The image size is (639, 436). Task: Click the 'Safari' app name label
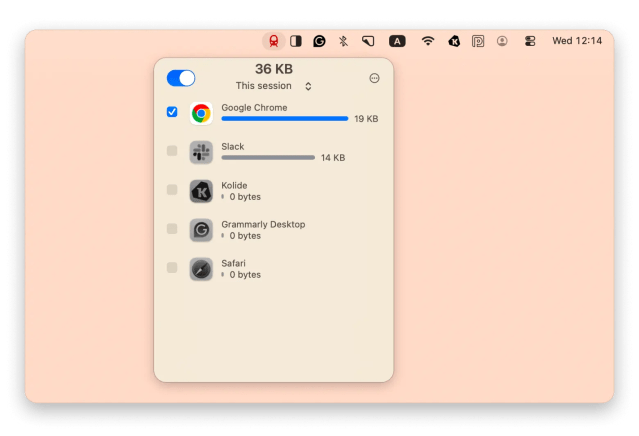(234, 263)
